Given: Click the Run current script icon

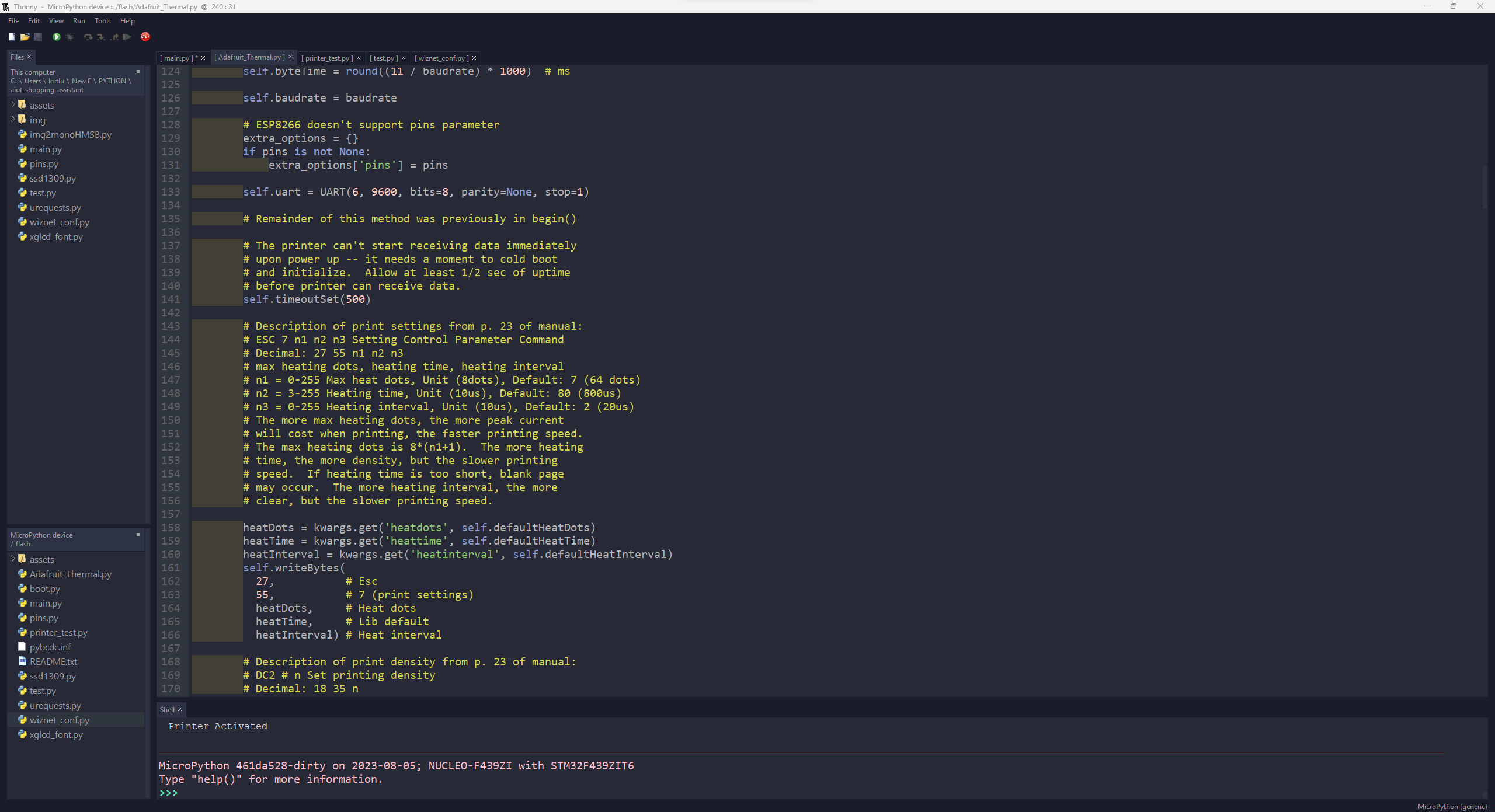Looking at the screenshot, I should pos(56,37).
